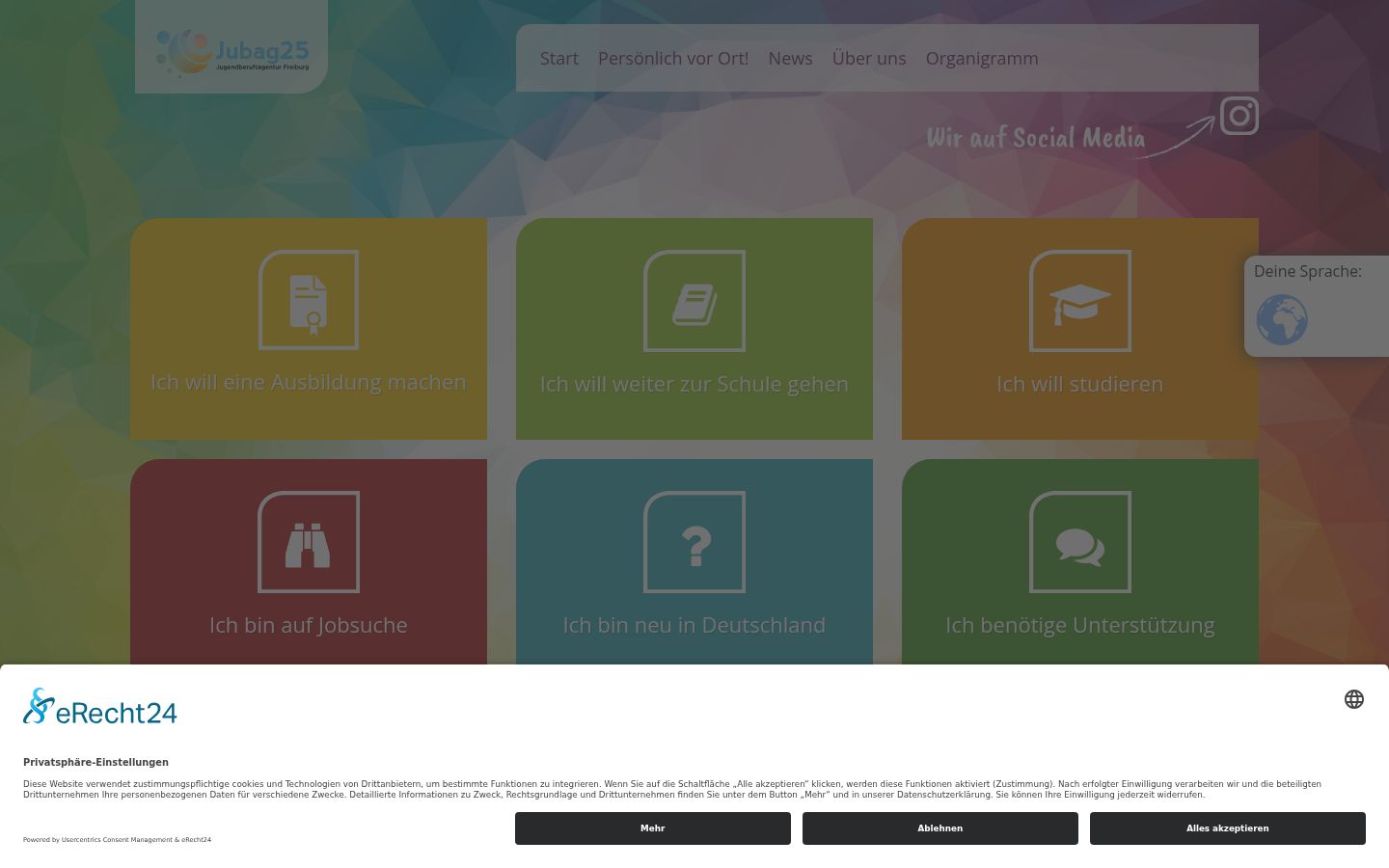Open the Instagram social media icon
Image resolution: width=1389 pixels, height=868 pixels.
coord(1239,116)
